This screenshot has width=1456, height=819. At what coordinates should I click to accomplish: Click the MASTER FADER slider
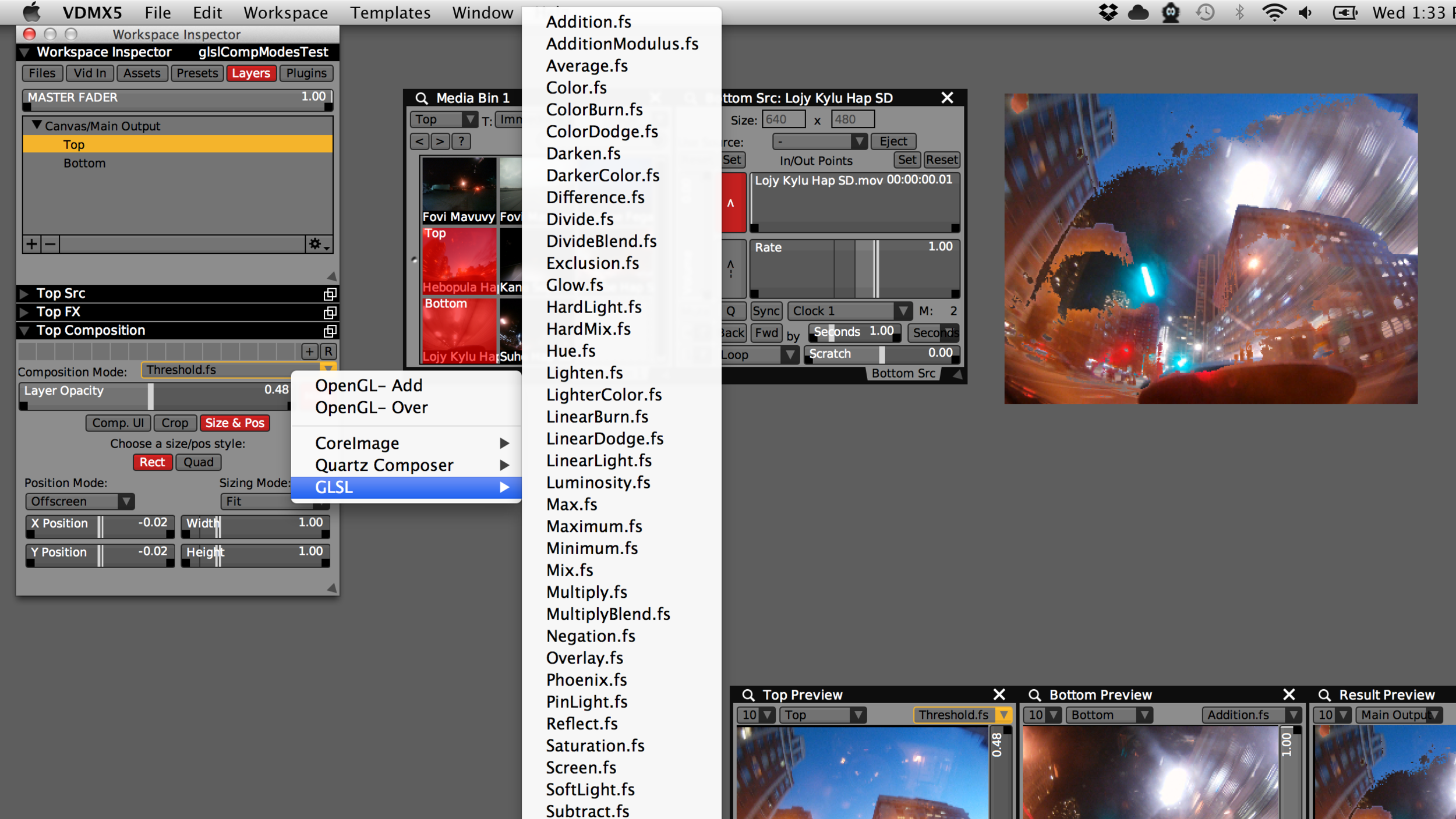coord(178,99)
